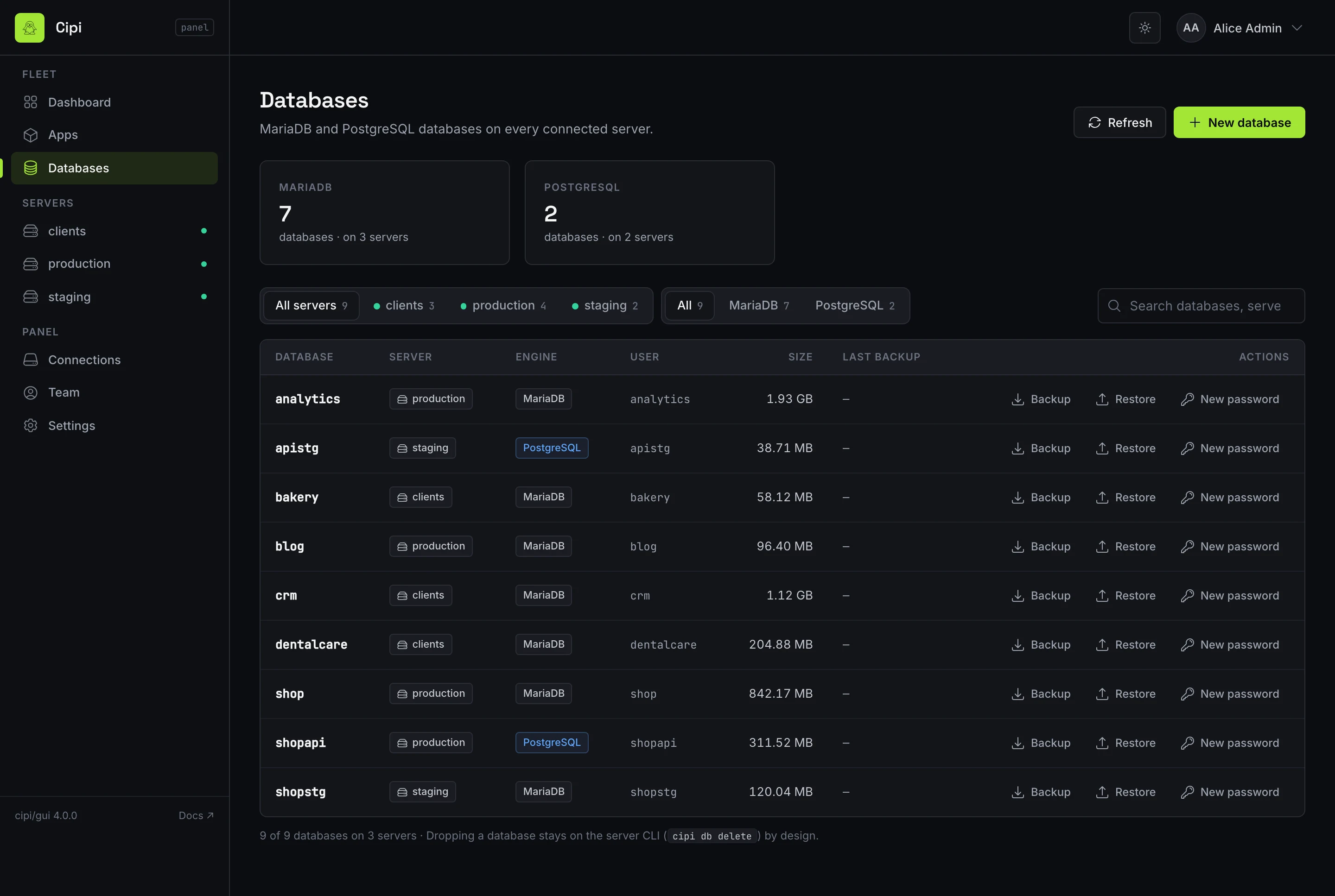The height and width of the screenshot is (896, 1335).
Task: Click Backup for the analytics database
Action: (x=1041, y=399)
